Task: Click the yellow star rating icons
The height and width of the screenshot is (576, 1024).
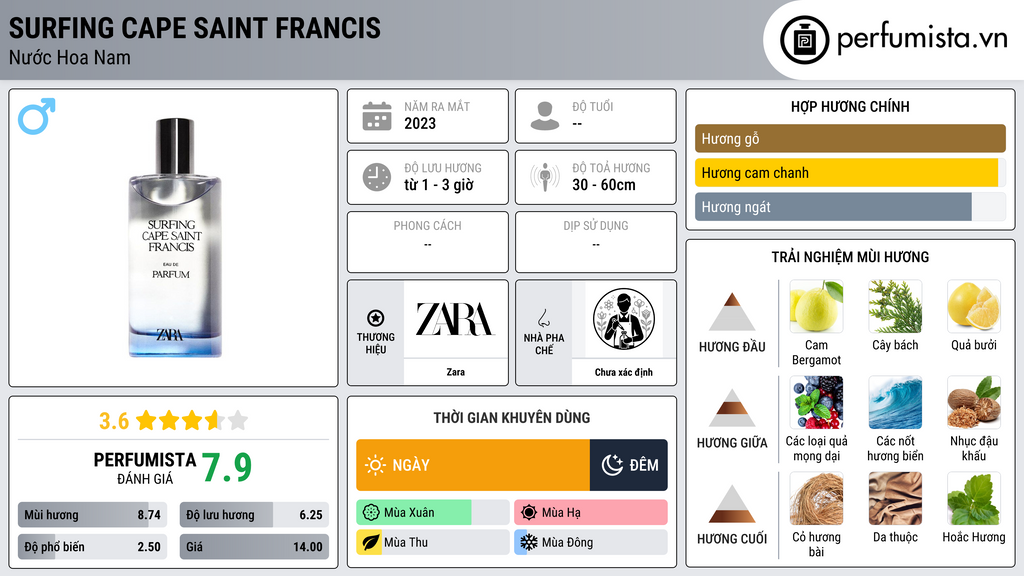Action: [192, 420]
